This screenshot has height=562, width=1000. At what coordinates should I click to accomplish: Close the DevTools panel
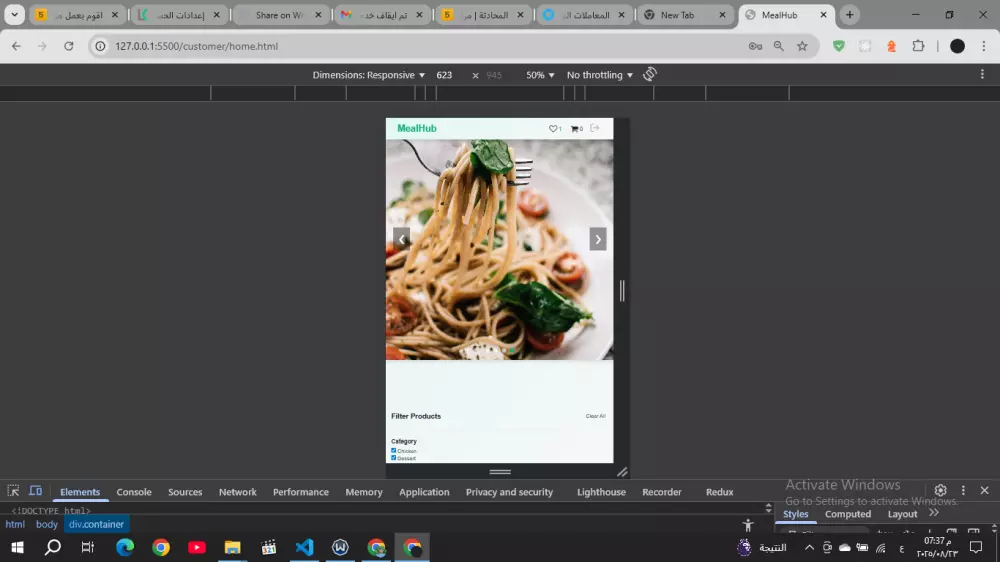(984, 490)
